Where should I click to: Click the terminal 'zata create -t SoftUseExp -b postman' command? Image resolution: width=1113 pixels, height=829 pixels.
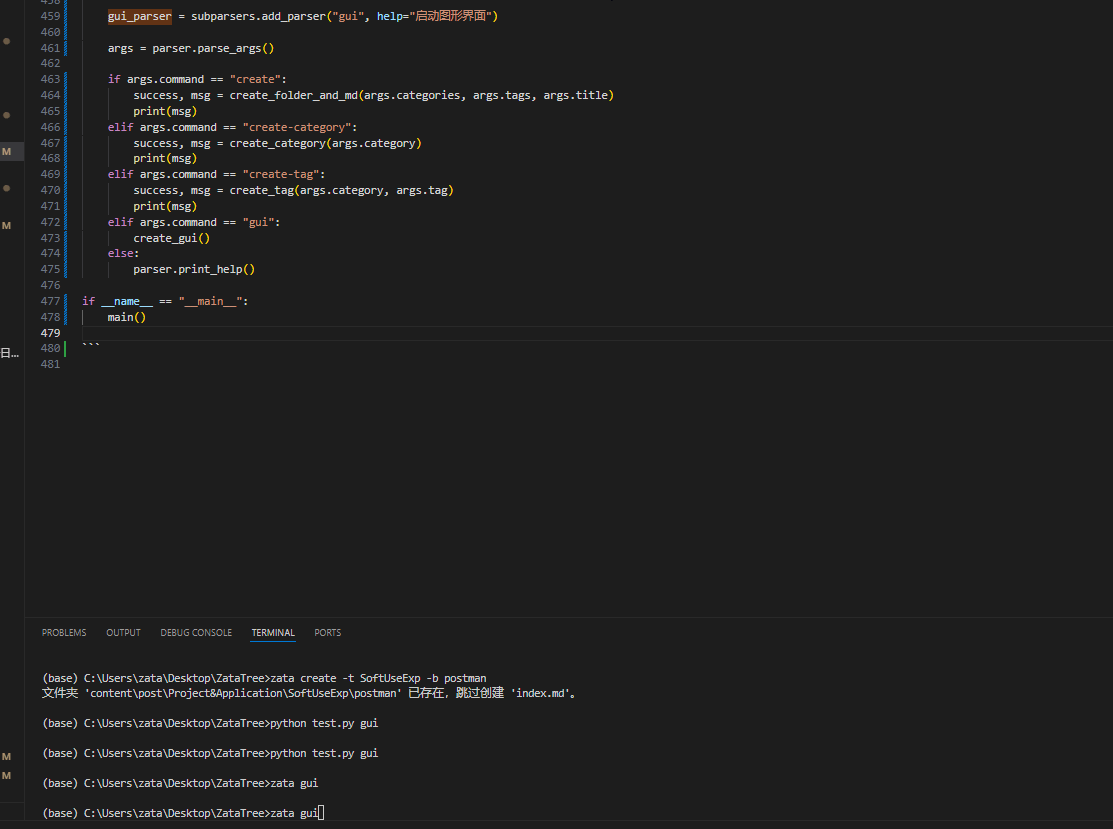point(378,679)
